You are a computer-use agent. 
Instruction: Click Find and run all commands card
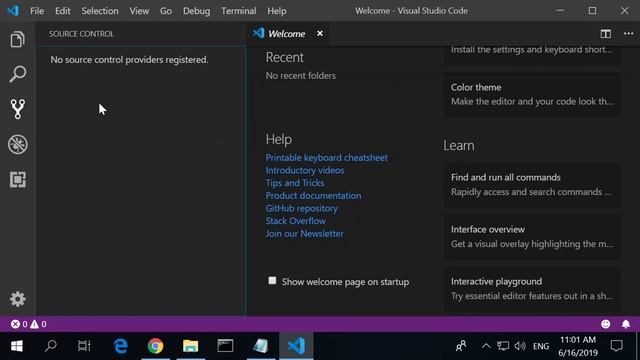(x=532, y=185)
